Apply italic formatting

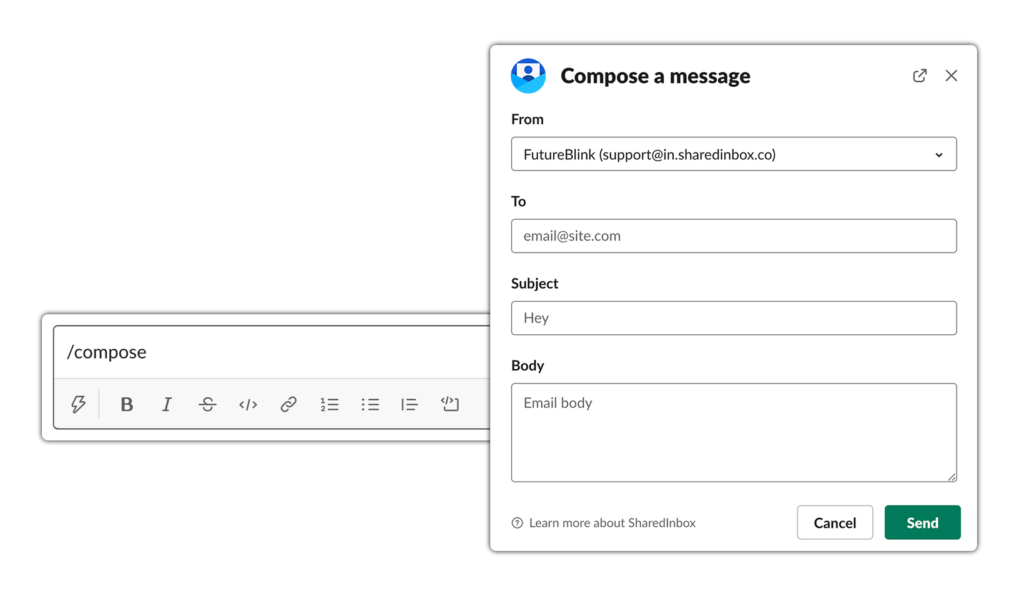point(167,404)
